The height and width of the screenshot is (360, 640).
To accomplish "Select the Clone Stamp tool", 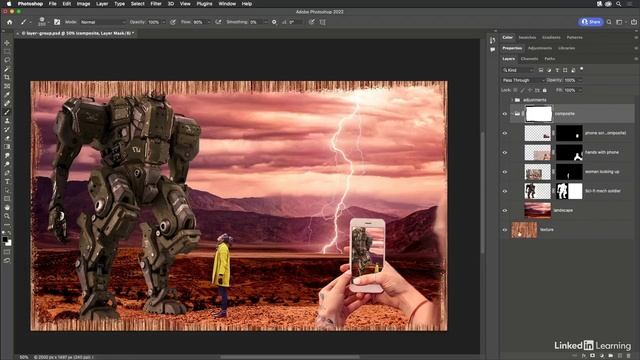I will pyautogui.click(x=7, y=121).
